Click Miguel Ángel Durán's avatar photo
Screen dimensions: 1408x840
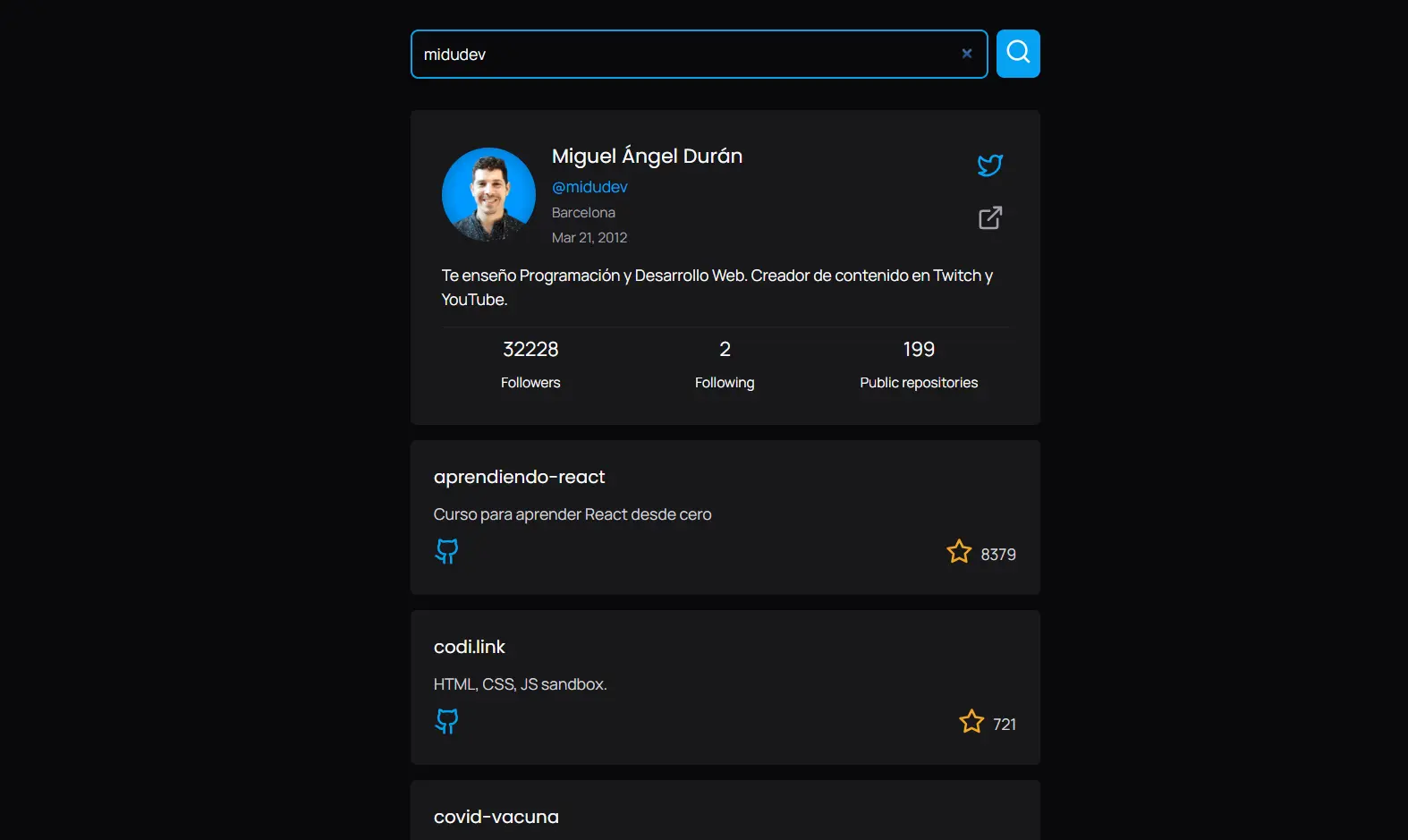click(x=488, y=194)
